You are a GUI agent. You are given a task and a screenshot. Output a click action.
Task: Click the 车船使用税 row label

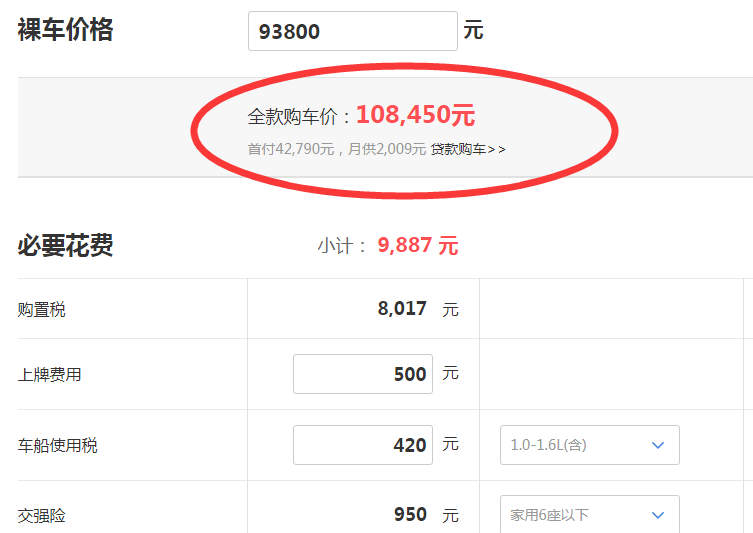coord(58,446)
